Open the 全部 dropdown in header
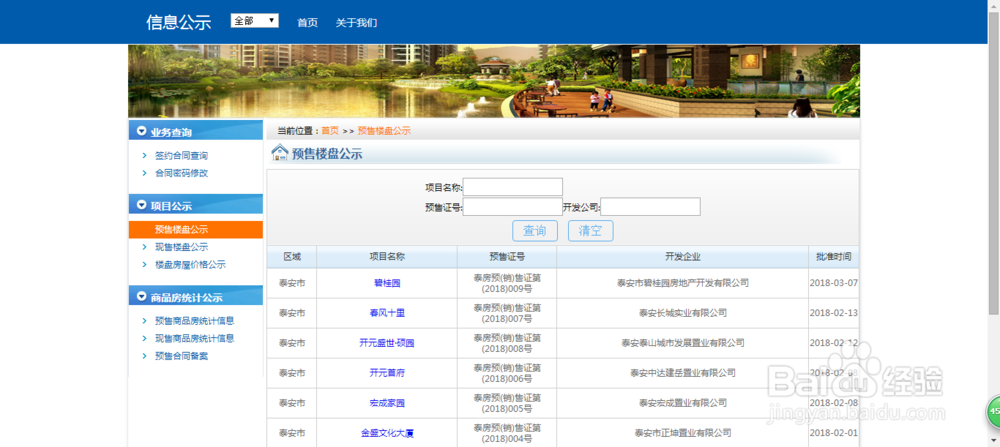 pyautogui.click(x=254, y=21)
